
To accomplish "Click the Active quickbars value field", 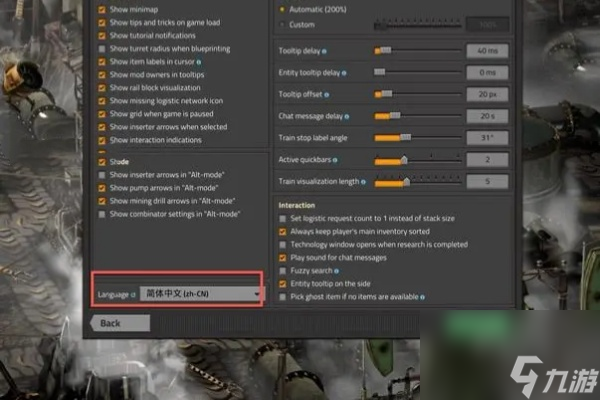I will coord(487,160).
